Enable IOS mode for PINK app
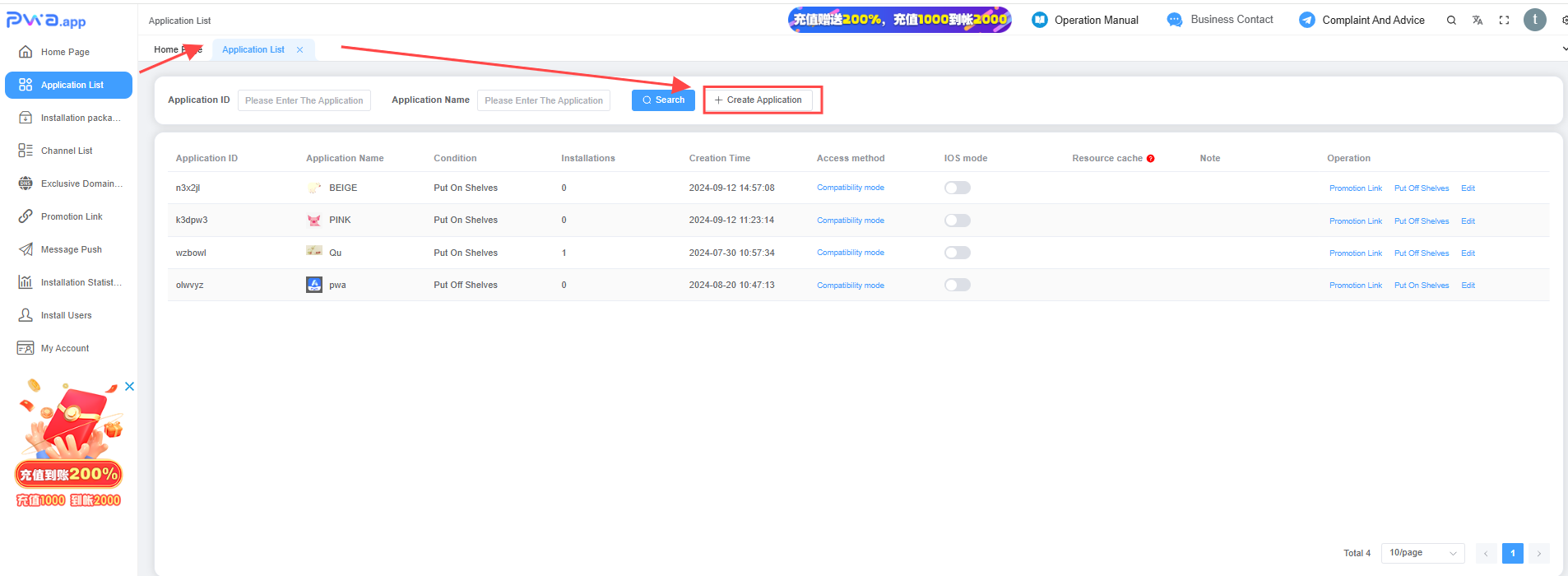The width and height of the screenshot is (1568, 576). point(958,221)
